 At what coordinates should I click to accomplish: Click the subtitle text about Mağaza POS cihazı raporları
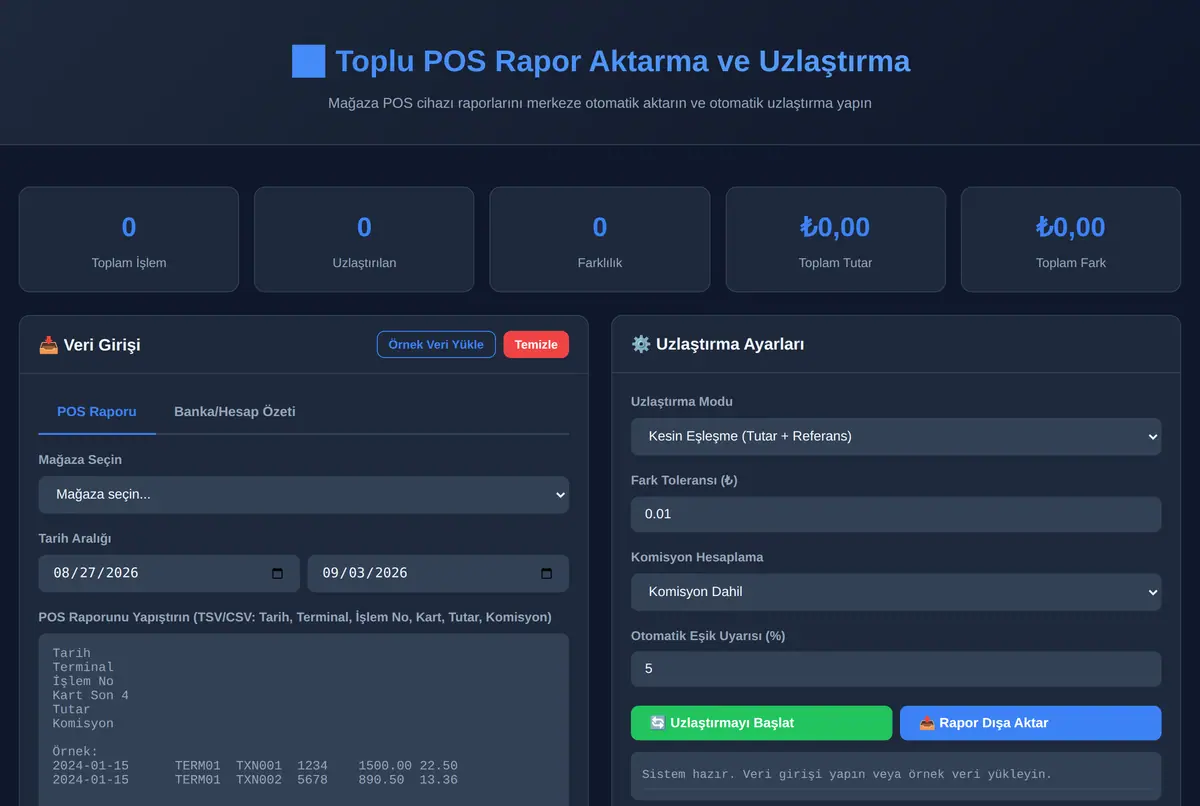click(x=600, y=103)
